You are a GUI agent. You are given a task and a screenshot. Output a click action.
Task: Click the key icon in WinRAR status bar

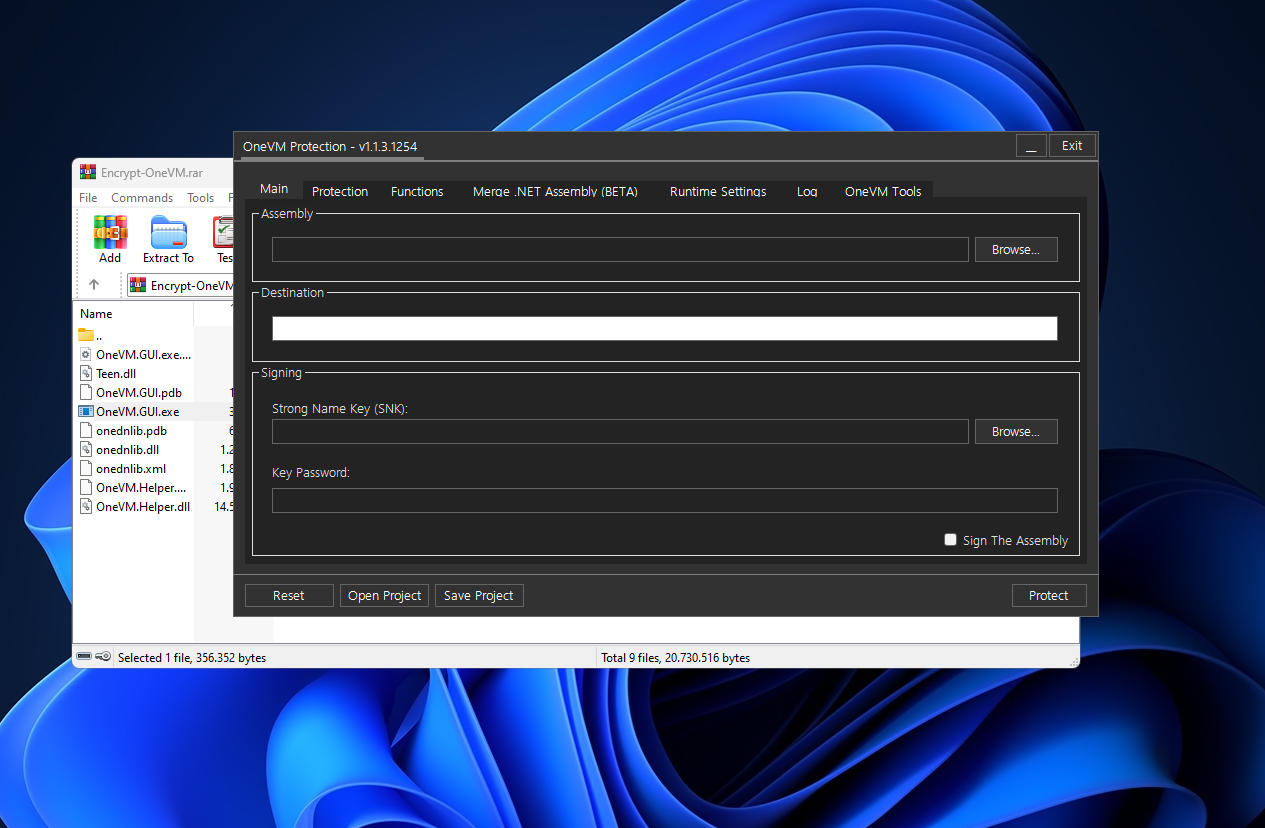[104, 657]
